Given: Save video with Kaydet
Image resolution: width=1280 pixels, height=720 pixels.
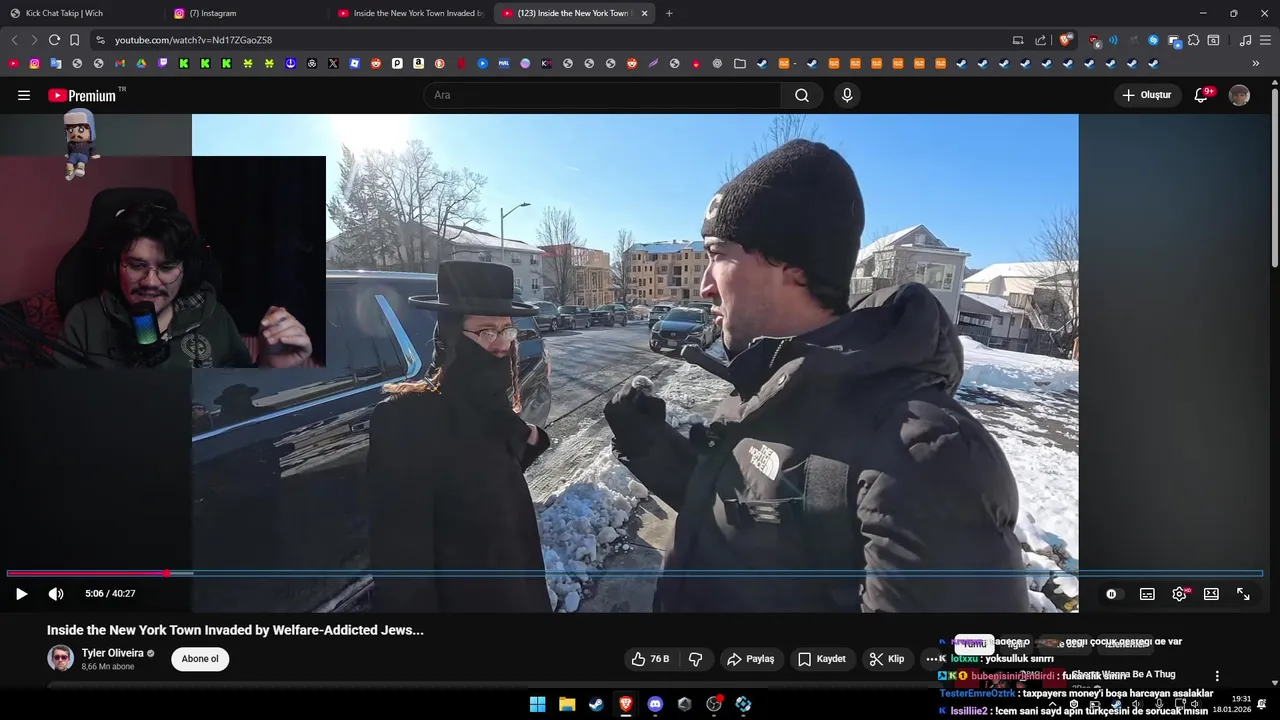Looking at the screenshot, I should pos(822,659).
